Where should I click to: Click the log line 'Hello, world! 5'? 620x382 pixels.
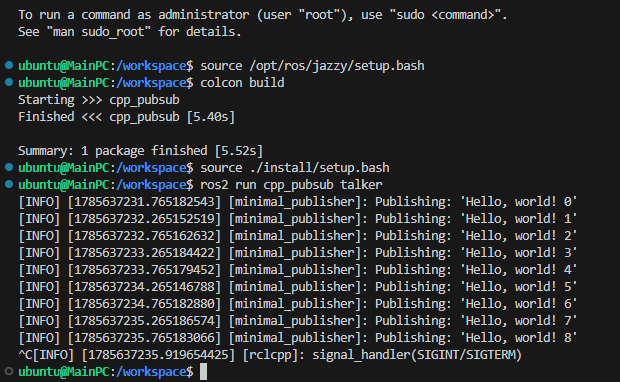297,287
